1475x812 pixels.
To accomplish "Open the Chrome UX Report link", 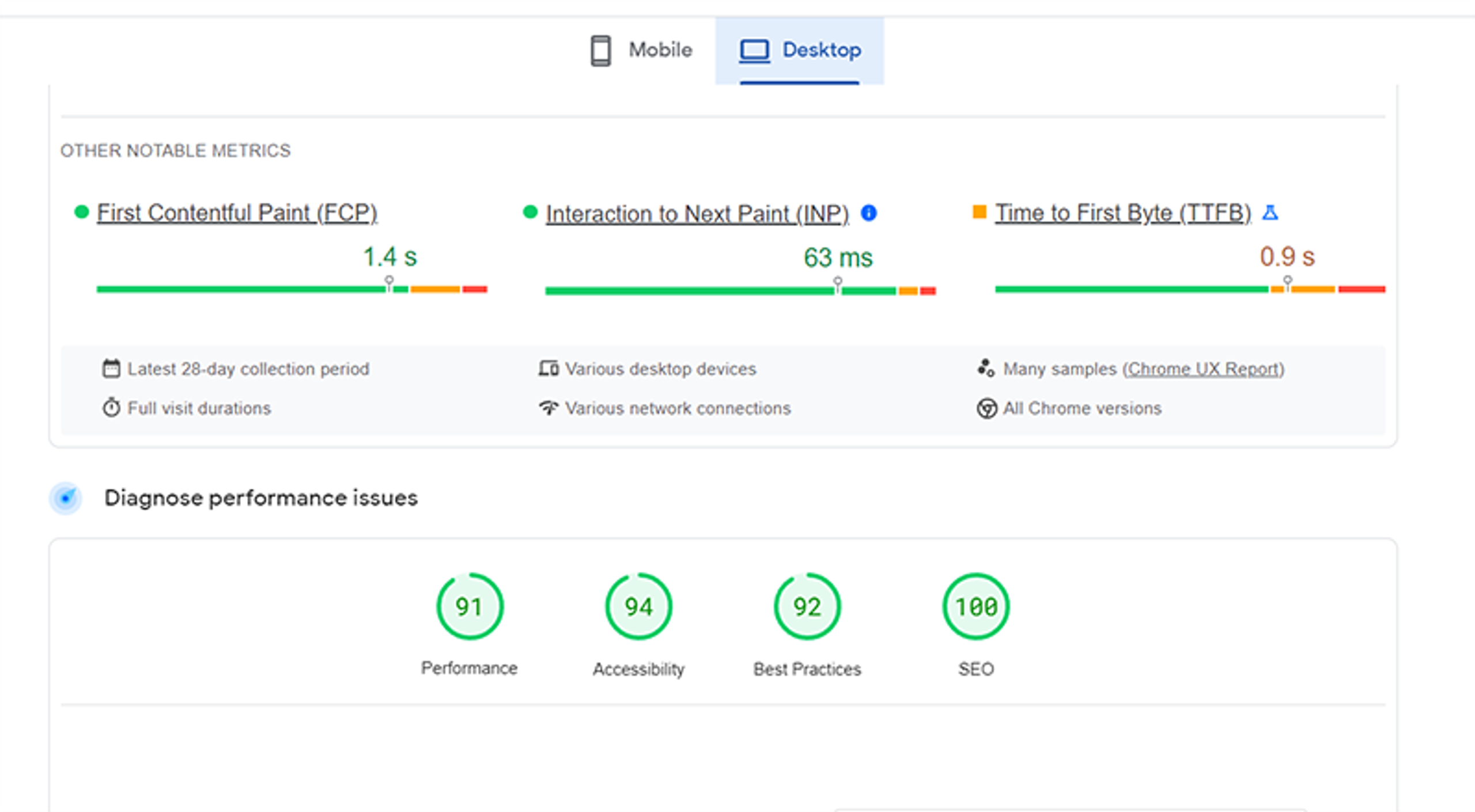I will [1203, 369].
